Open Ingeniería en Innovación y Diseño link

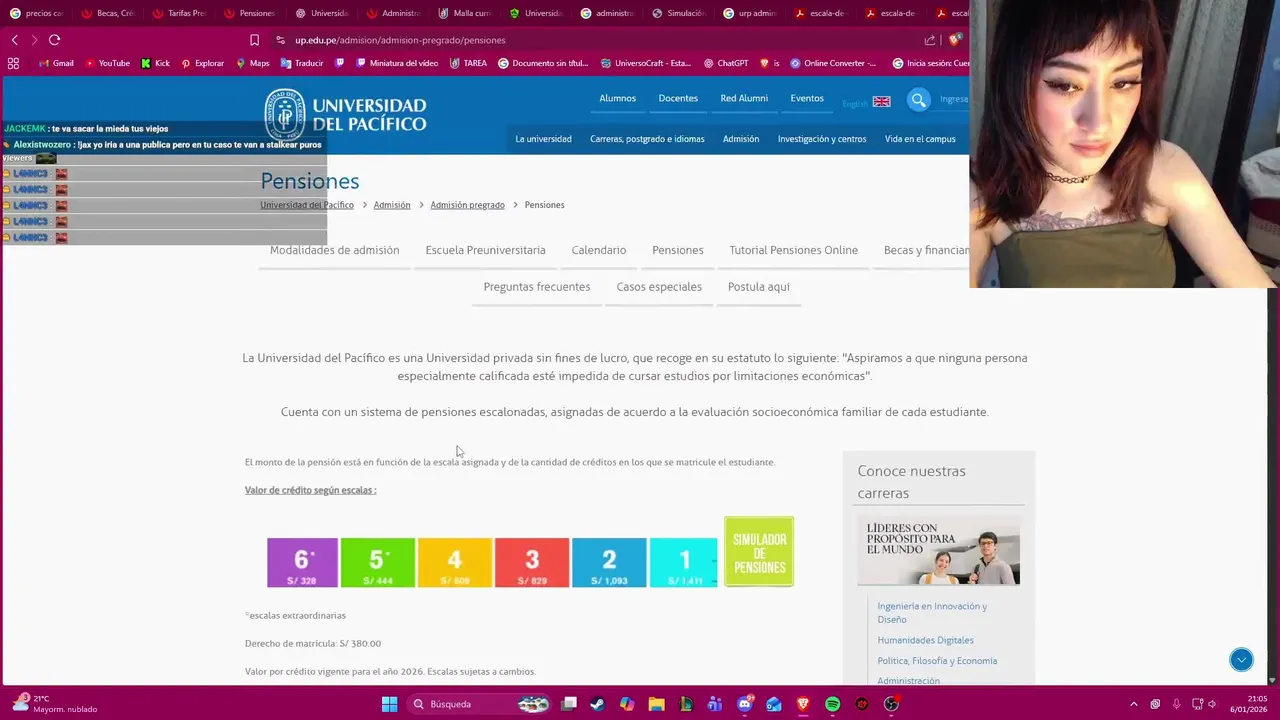pos(932,612)
